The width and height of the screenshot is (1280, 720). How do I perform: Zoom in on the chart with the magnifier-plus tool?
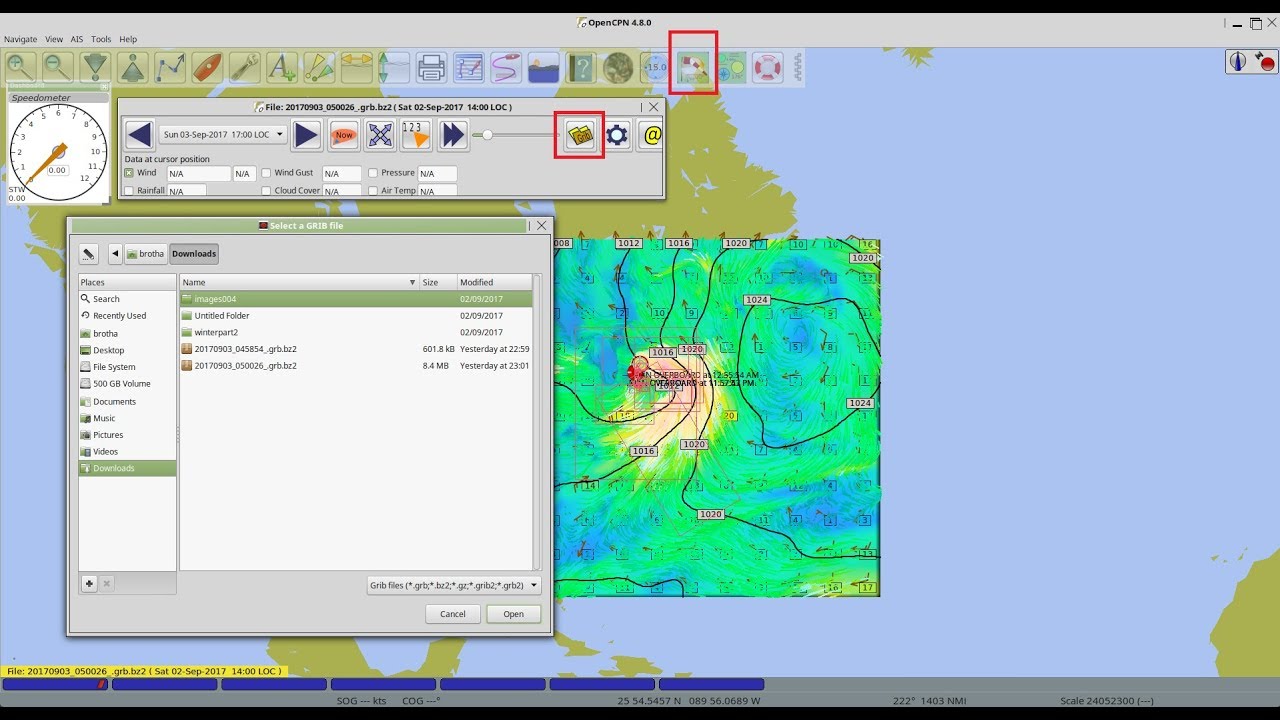21,67
